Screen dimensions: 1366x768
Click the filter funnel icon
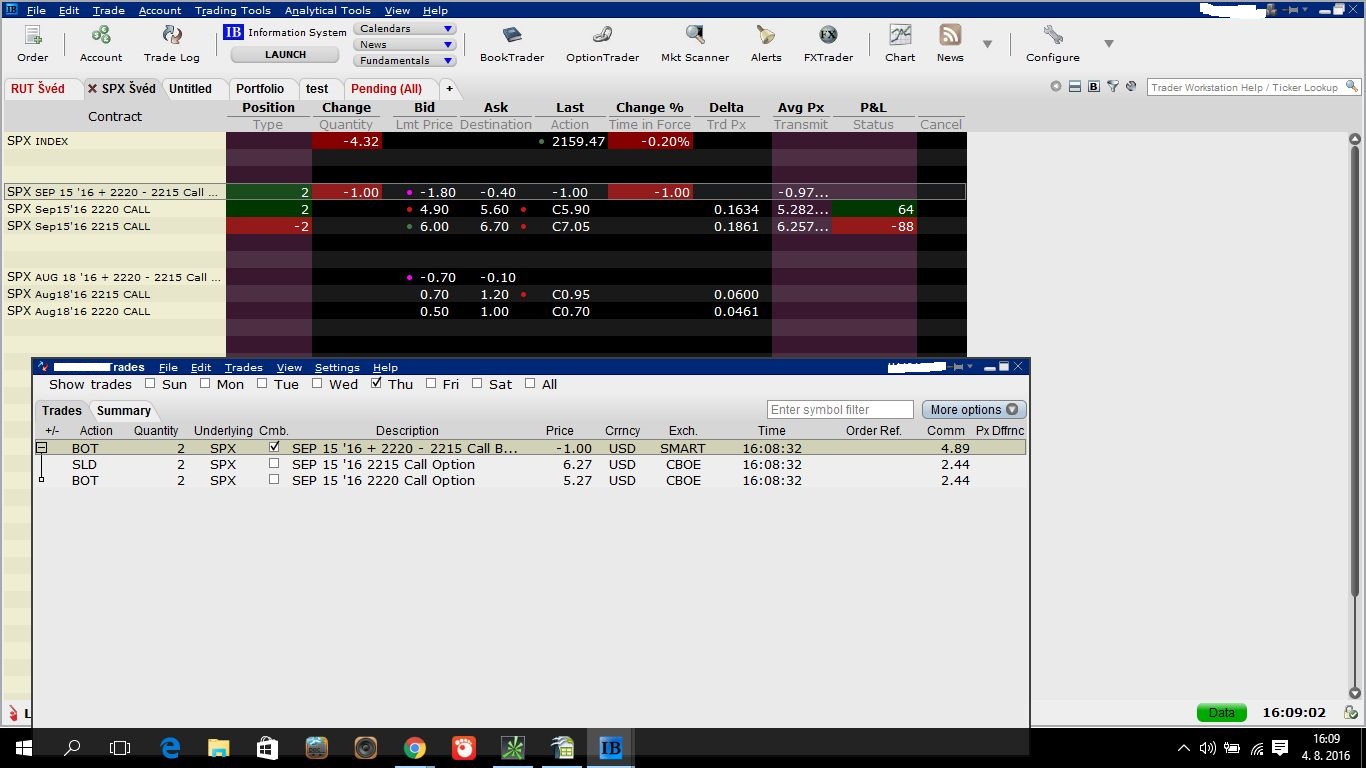[1113, 87]
